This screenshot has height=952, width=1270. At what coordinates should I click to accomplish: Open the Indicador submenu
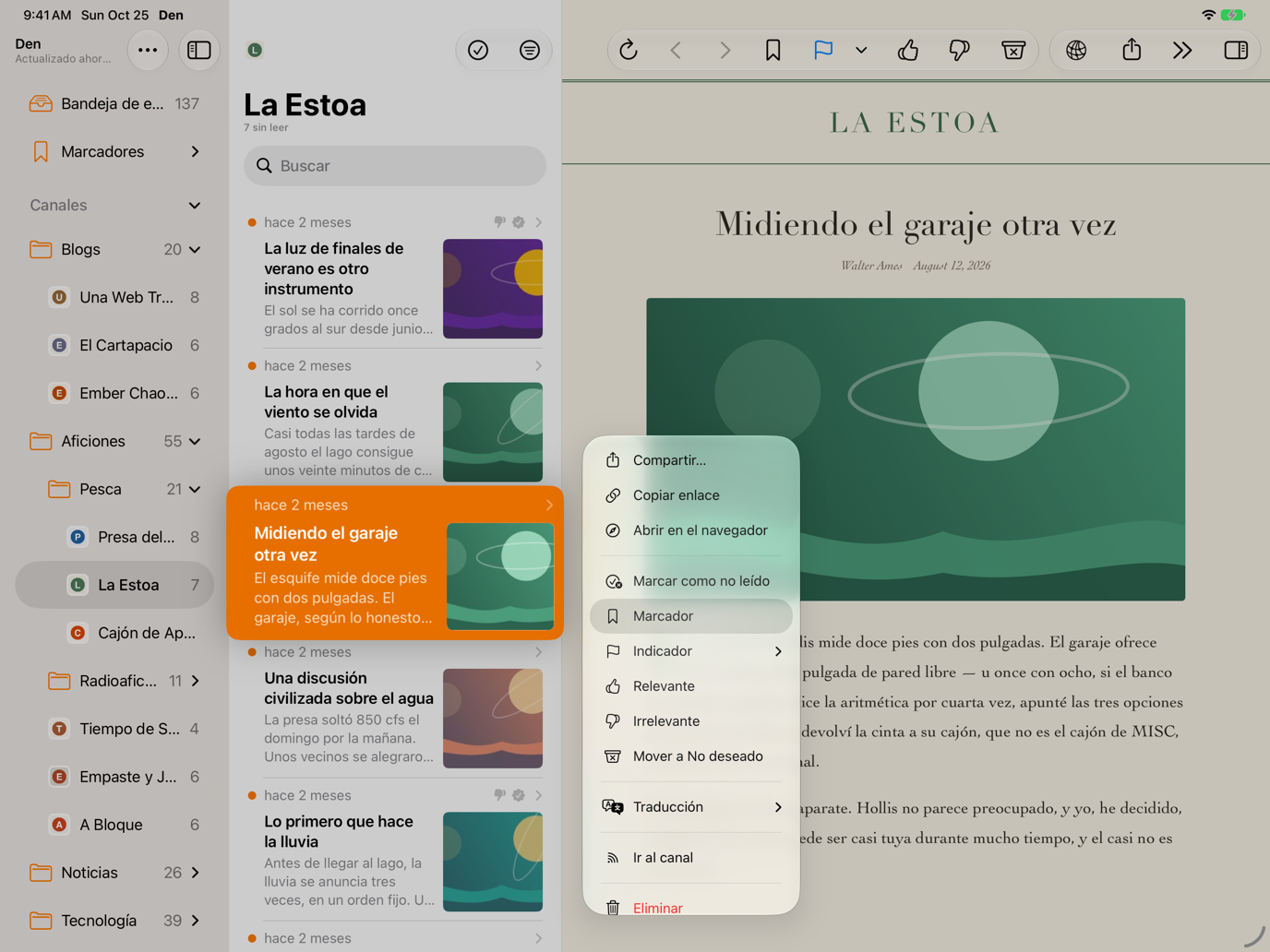[x=691, y=651]
